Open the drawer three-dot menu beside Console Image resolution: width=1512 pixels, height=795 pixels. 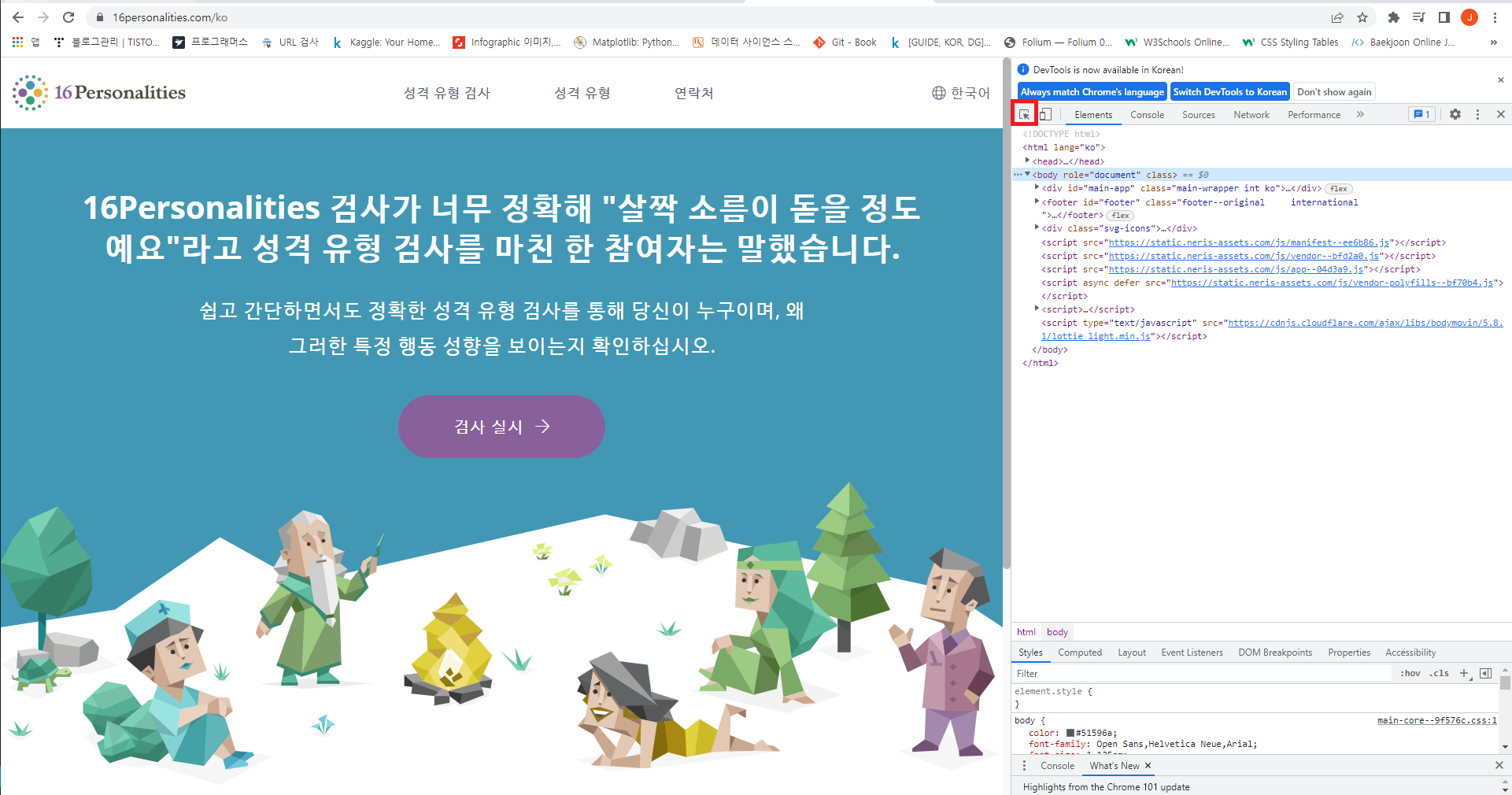point(1024,766)
